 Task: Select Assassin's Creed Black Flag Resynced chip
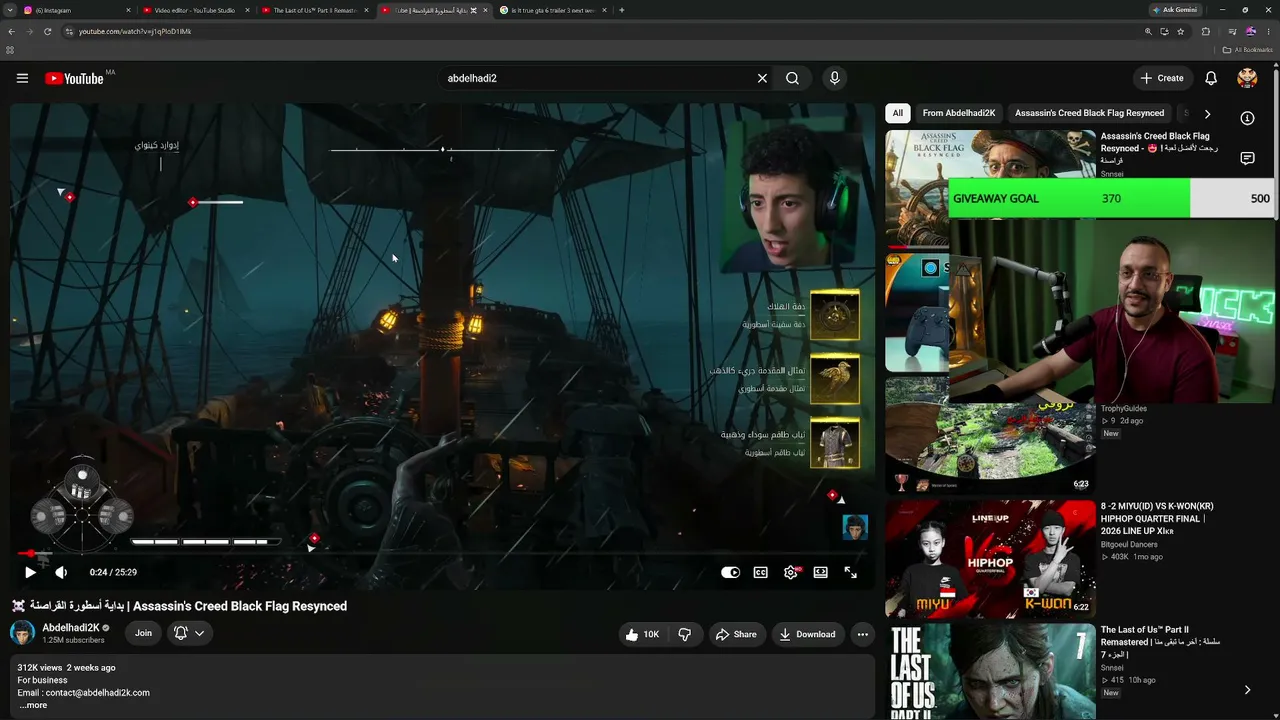(1089, 113)
